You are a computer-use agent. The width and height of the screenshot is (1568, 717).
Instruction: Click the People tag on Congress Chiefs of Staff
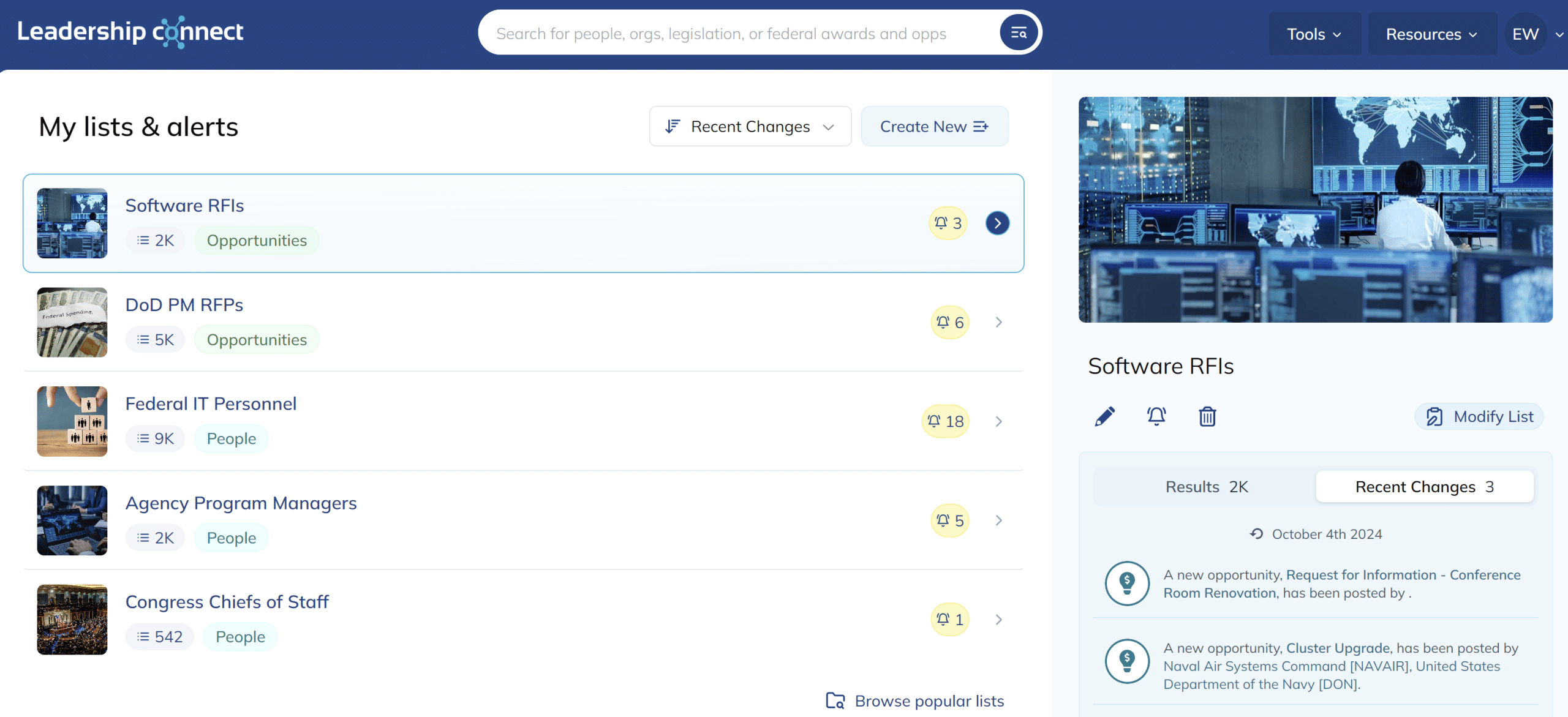click(240, 637)
